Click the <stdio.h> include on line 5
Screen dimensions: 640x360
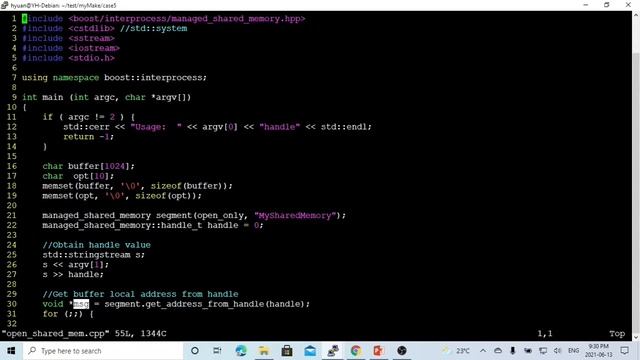pyautogui.click(x=91, y=58)
